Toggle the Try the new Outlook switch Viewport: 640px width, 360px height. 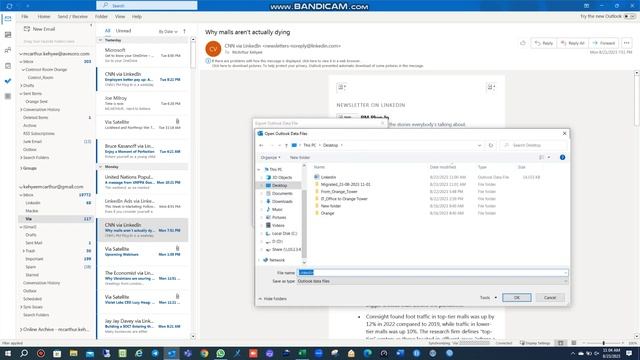click(x=630, y=16)
